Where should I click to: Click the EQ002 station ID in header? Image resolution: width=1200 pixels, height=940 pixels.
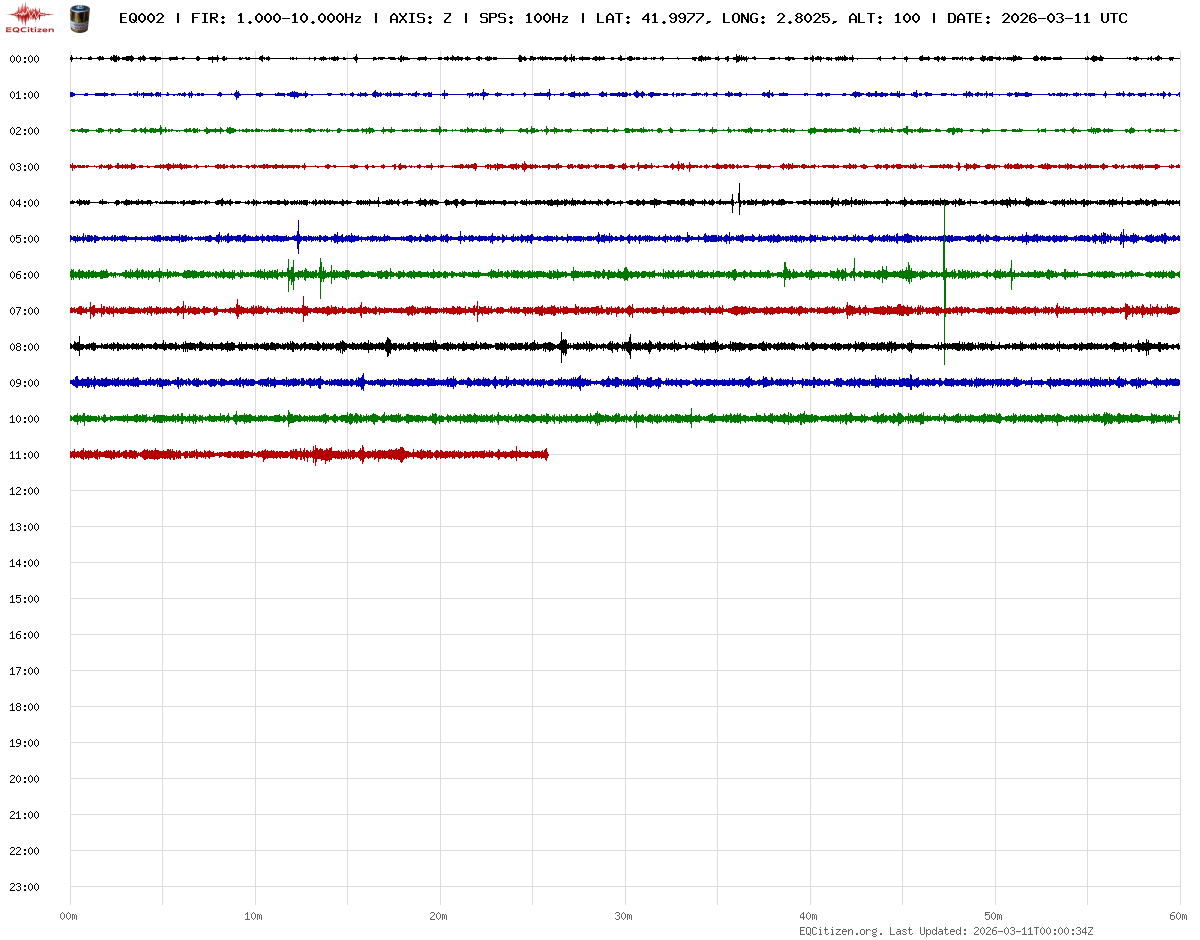[141, 18]
